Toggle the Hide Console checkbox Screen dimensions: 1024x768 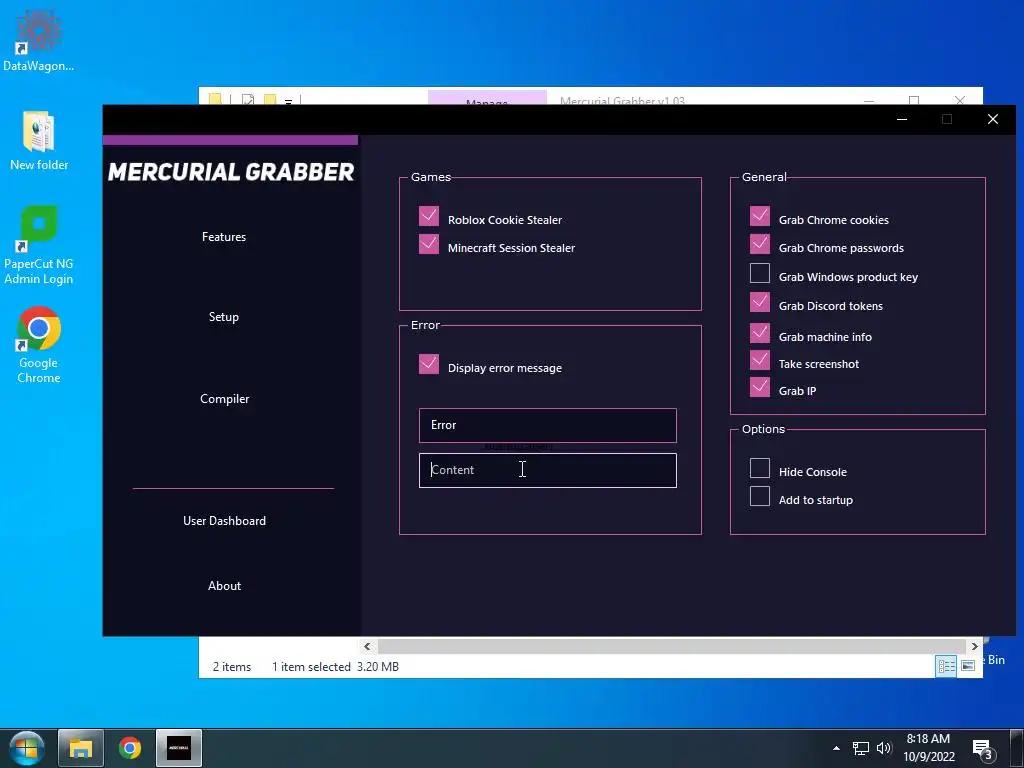(x=760, y=468)
